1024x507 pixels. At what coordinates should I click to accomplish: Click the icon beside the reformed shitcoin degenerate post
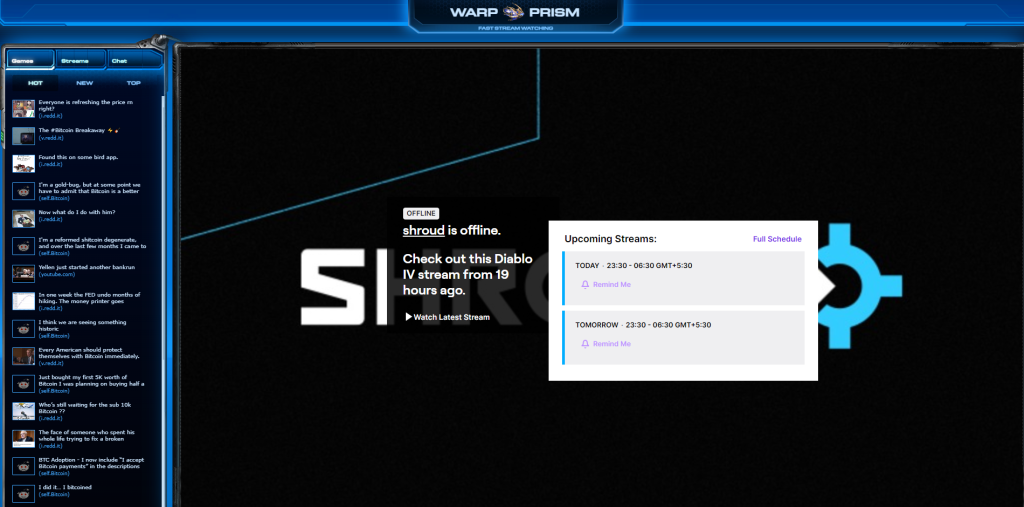[24, 246]
